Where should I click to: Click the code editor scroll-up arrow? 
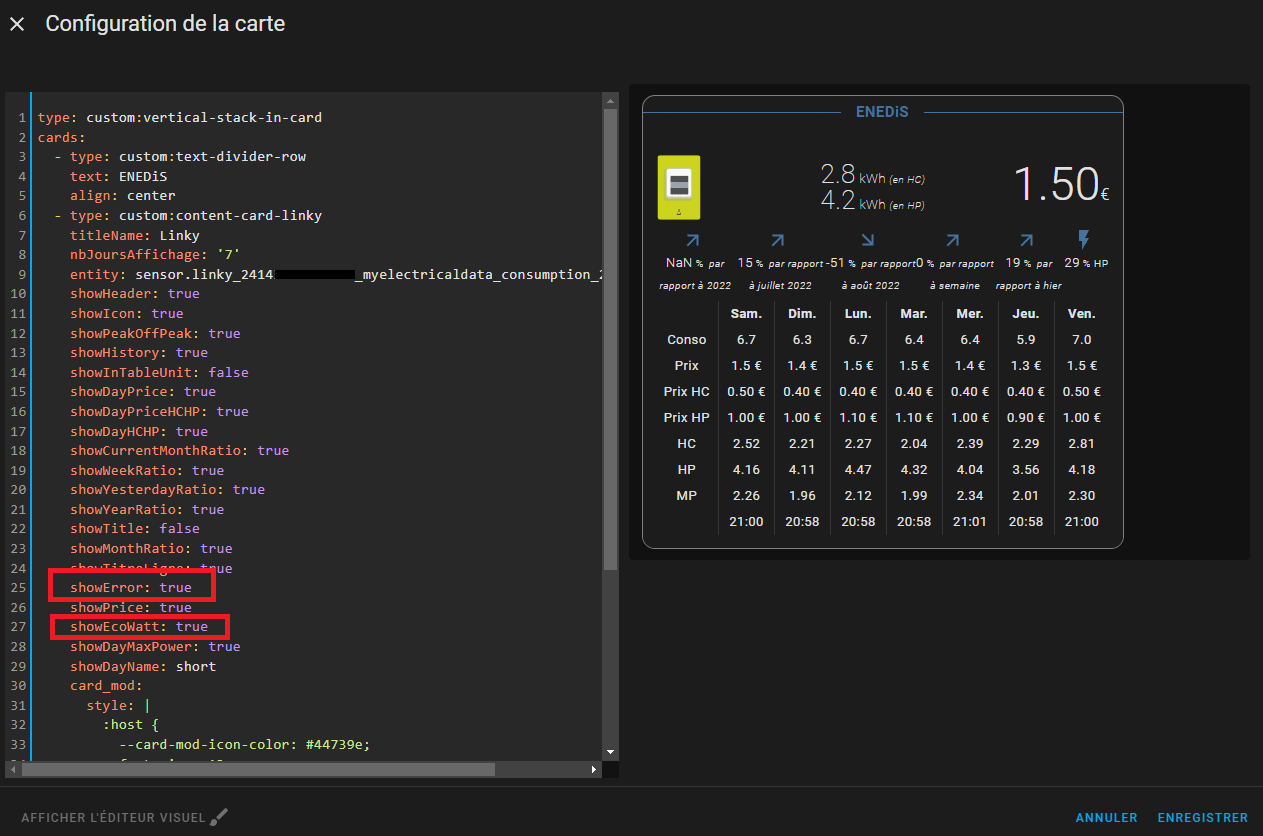click(610, 100)
